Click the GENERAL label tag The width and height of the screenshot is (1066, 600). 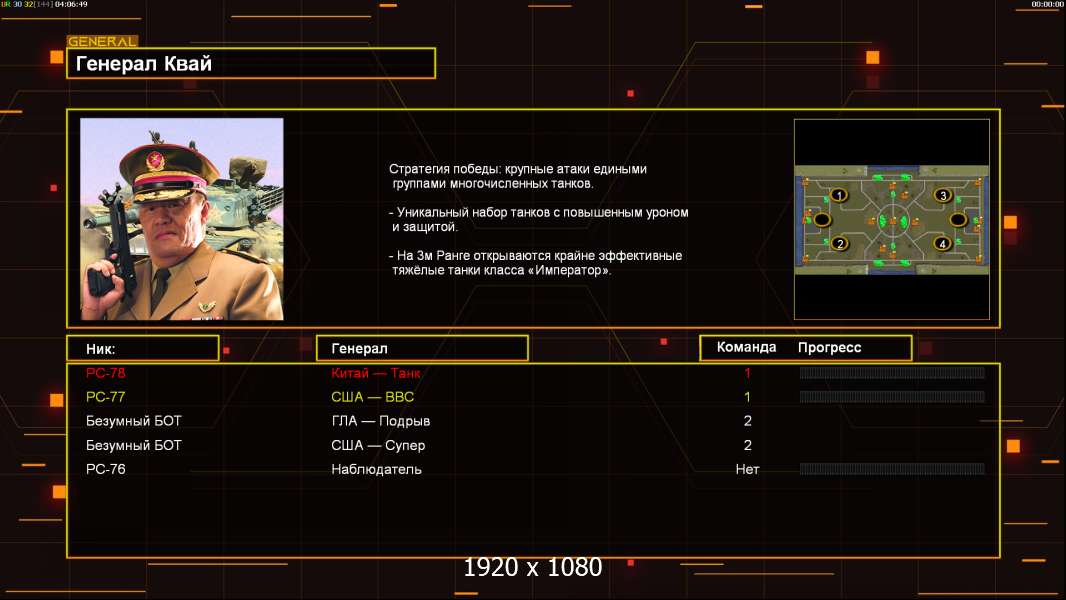point(102,41)
